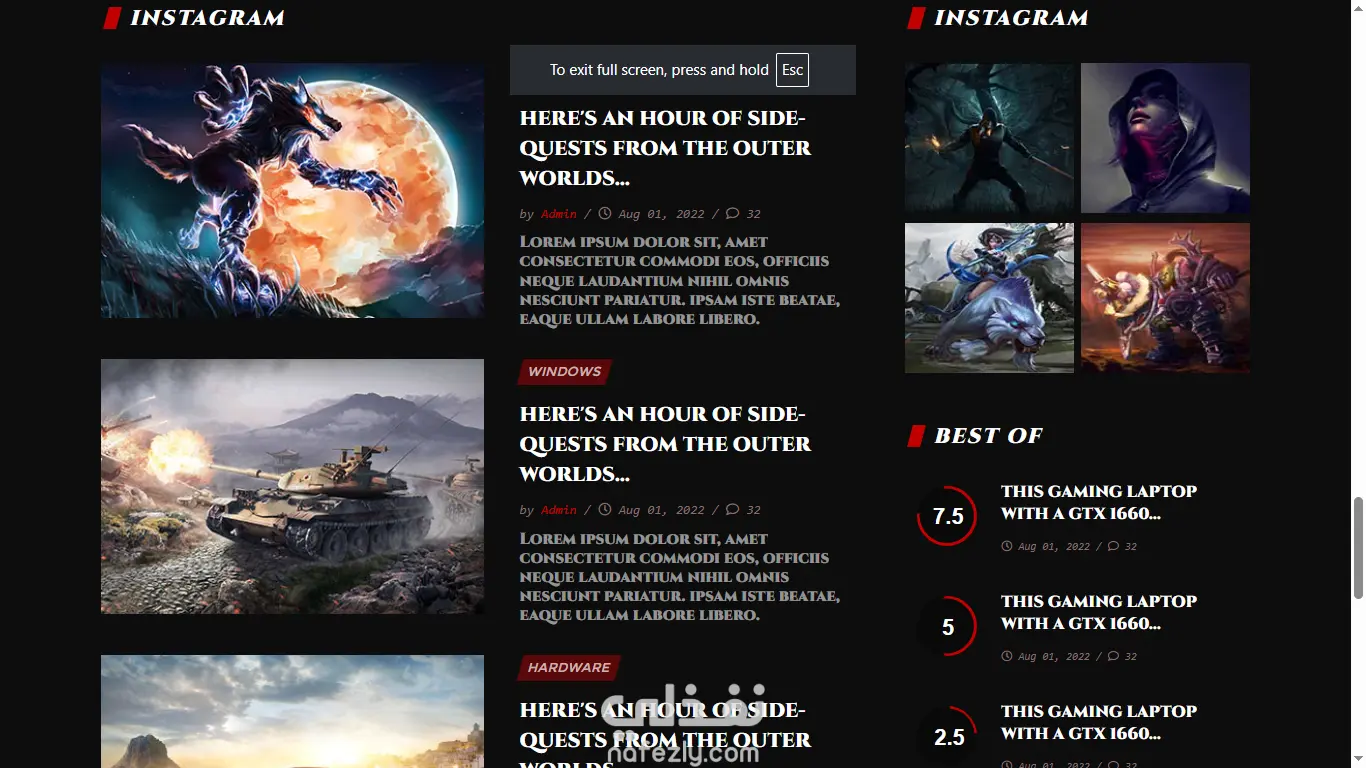The height and width of the screenshot is (768, 1366).
Task: Open the tank battle post image
Action: (292, 486)
